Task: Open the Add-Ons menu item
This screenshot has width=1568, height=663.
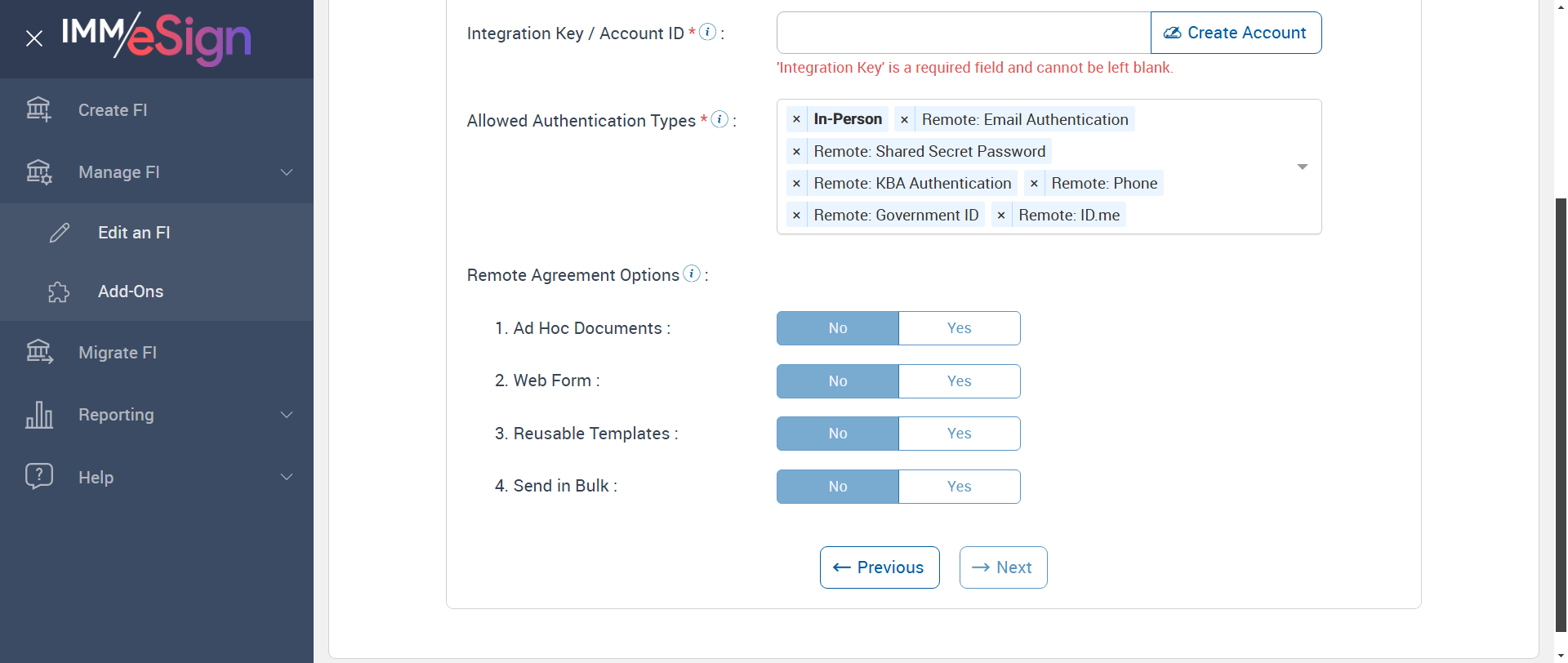Action: [131, 291]
